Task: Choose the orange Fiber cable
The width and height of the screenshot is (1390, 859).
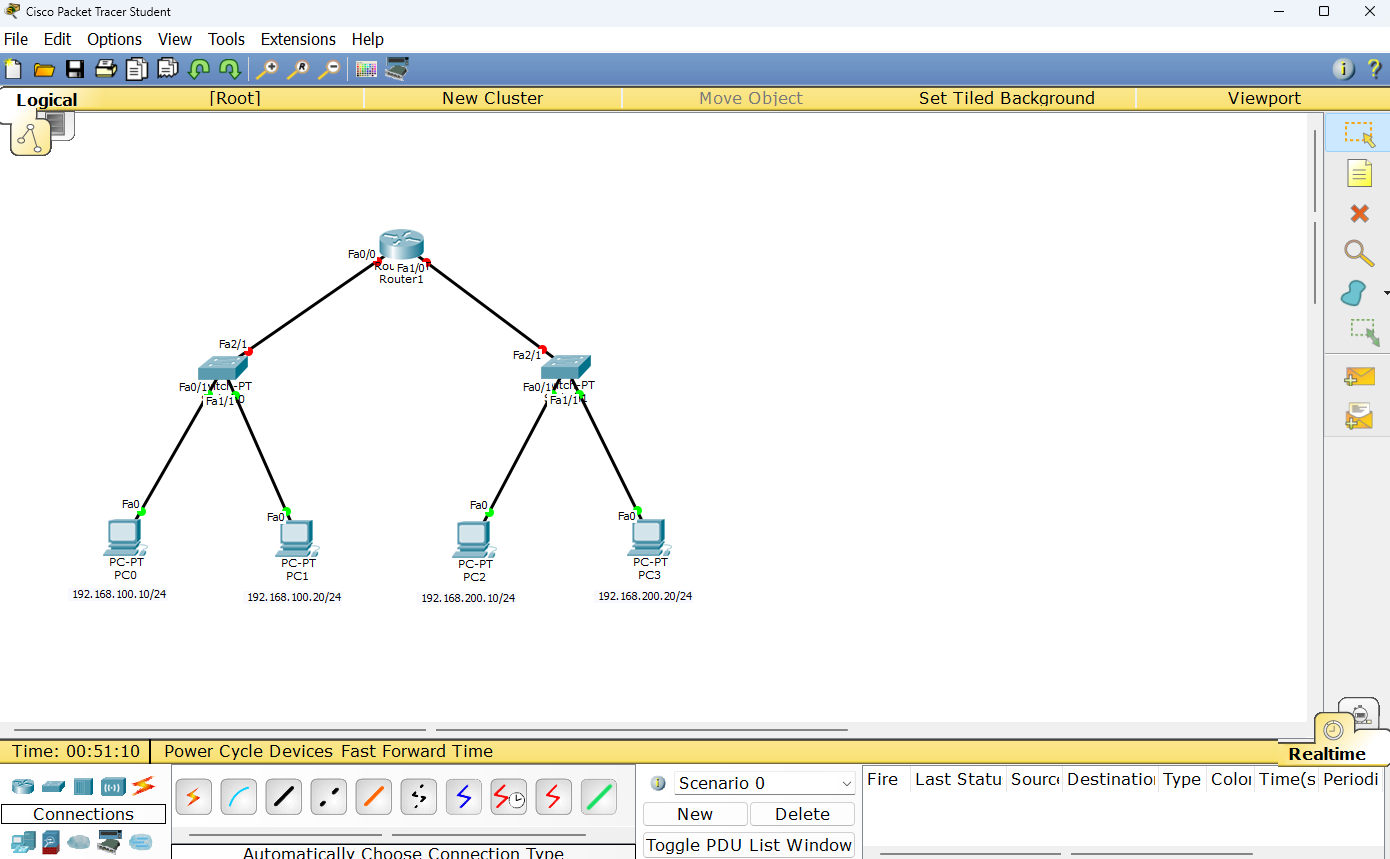Action: pyautogui.click(x=374, y=797)
